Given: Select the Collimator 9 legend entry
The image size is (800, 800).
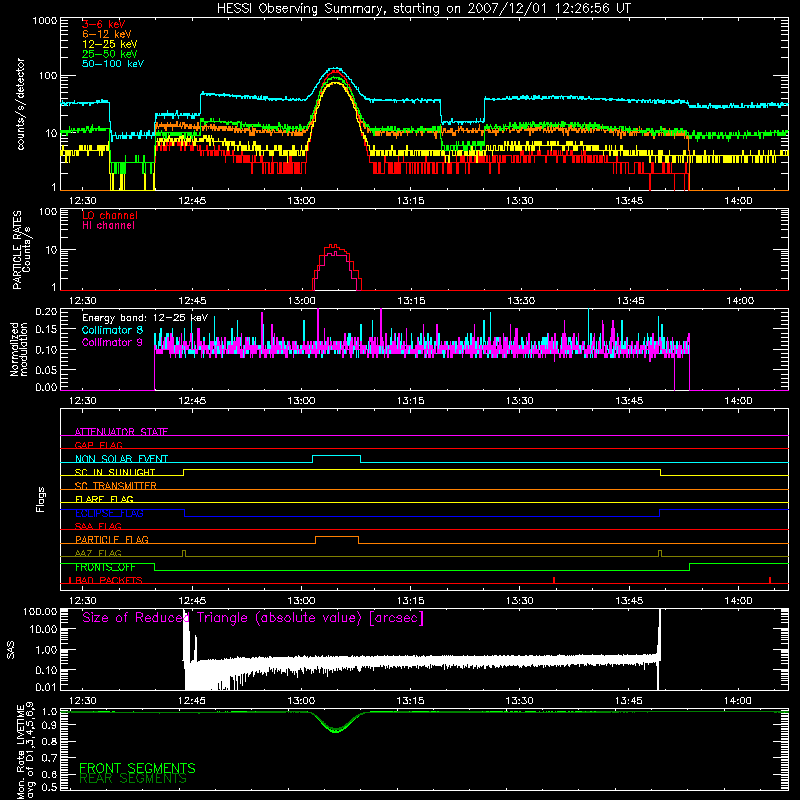Looking at the screenshot, I should pos(112,343).
